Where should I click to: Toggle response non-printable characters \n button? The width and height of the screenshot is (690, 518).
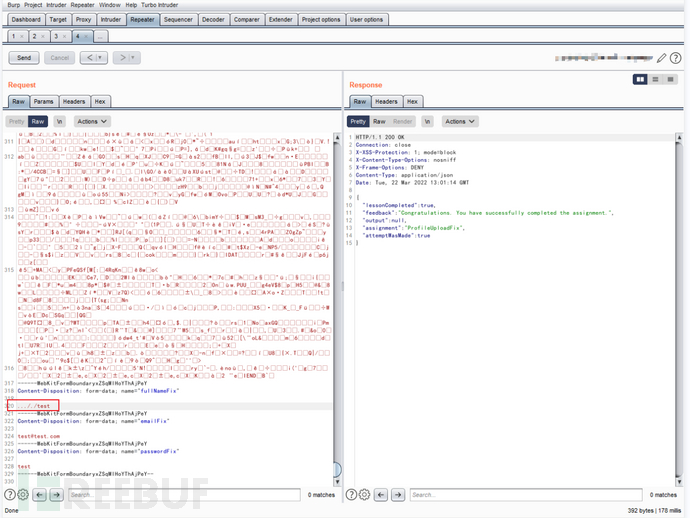pos(427,121)
